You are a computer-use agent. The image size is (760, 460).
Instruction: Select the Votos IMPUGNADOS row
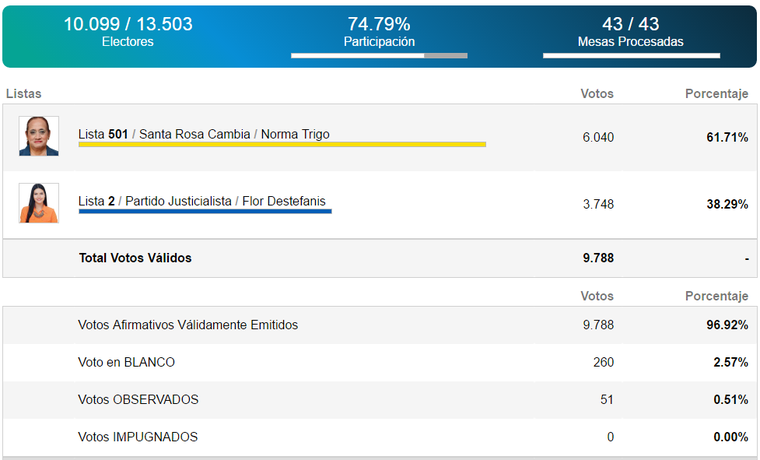(138, 437)
